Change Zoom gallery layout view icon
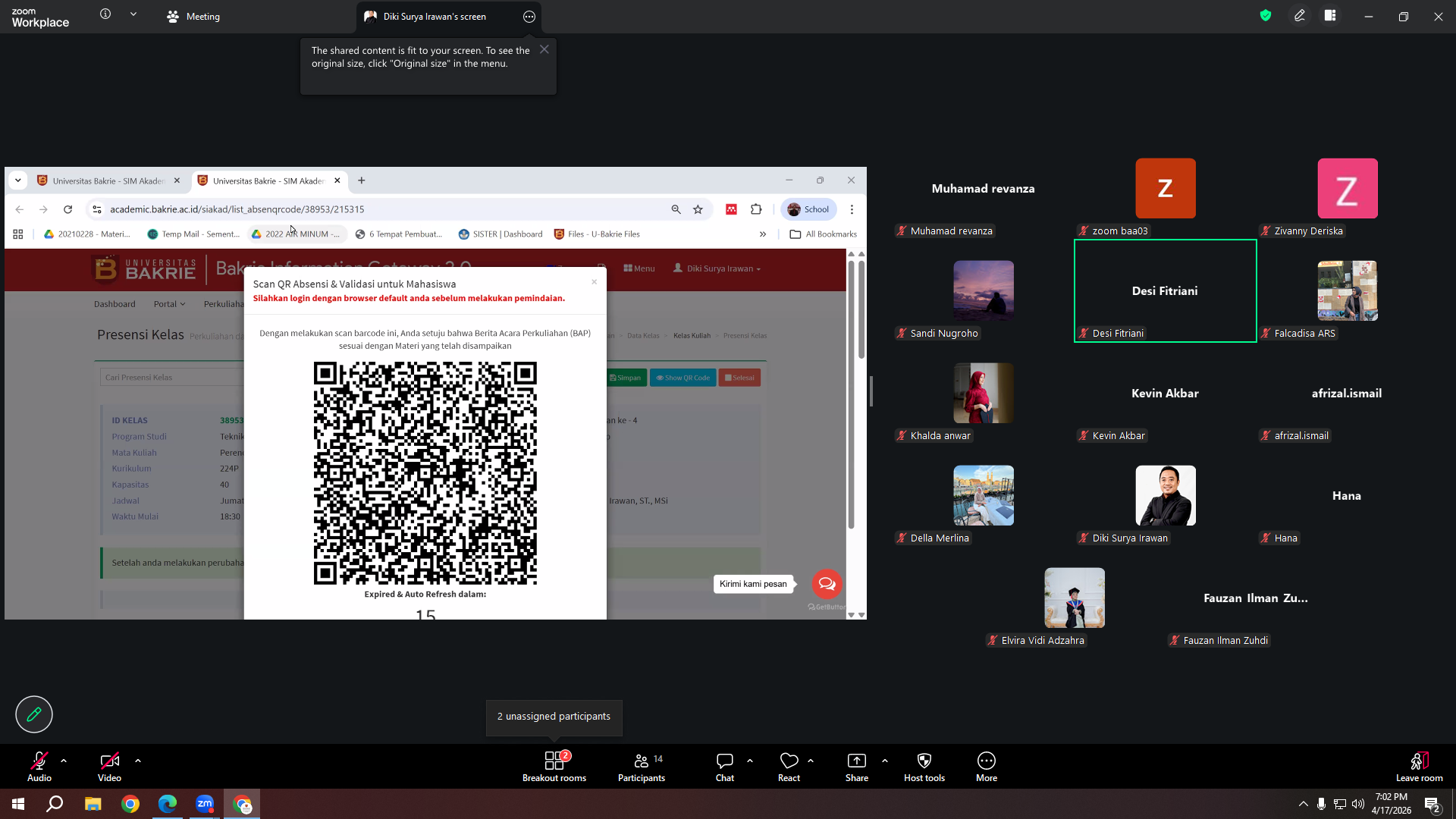Image resolution: width=1456 pixels, height=819 pixels. coord(1330,16)
